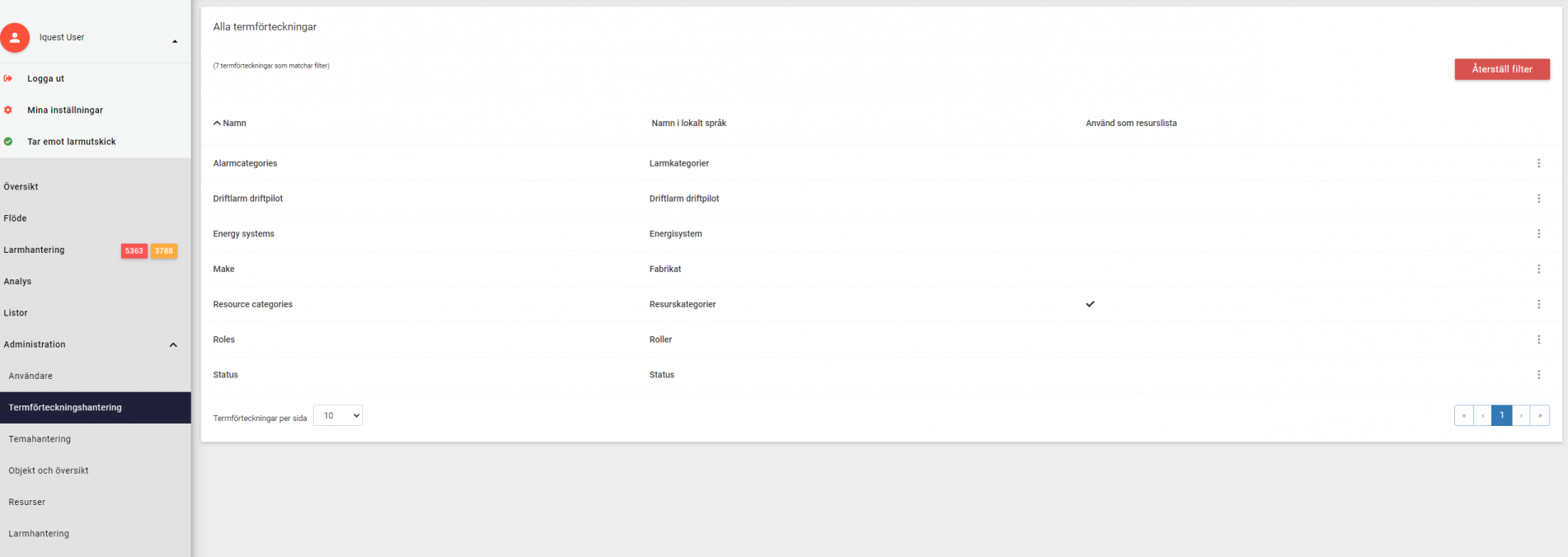Image resolution: width=1568 pixels, height=557 pixels.
Task: Click the Roles name cell
Action: (x=223, y=339)
